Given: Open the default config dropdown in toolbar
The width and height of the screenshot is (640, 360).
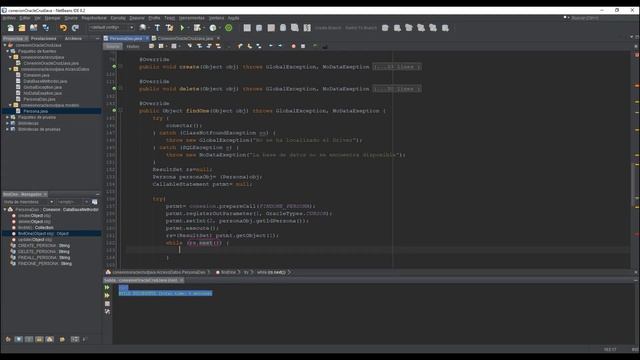Looking at the screenshot, I should pos(111,28).
